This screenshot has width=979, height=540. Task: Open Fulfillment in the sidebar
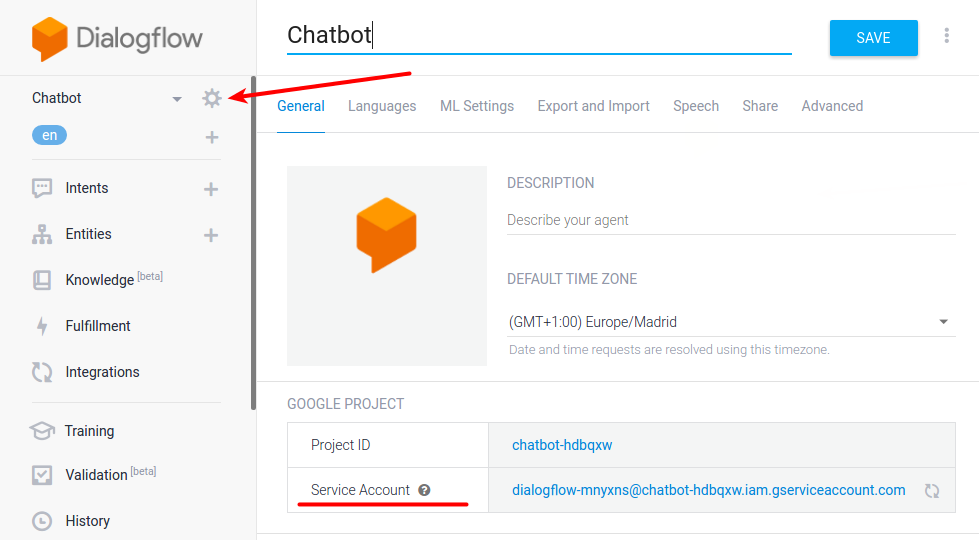(98, 326)
